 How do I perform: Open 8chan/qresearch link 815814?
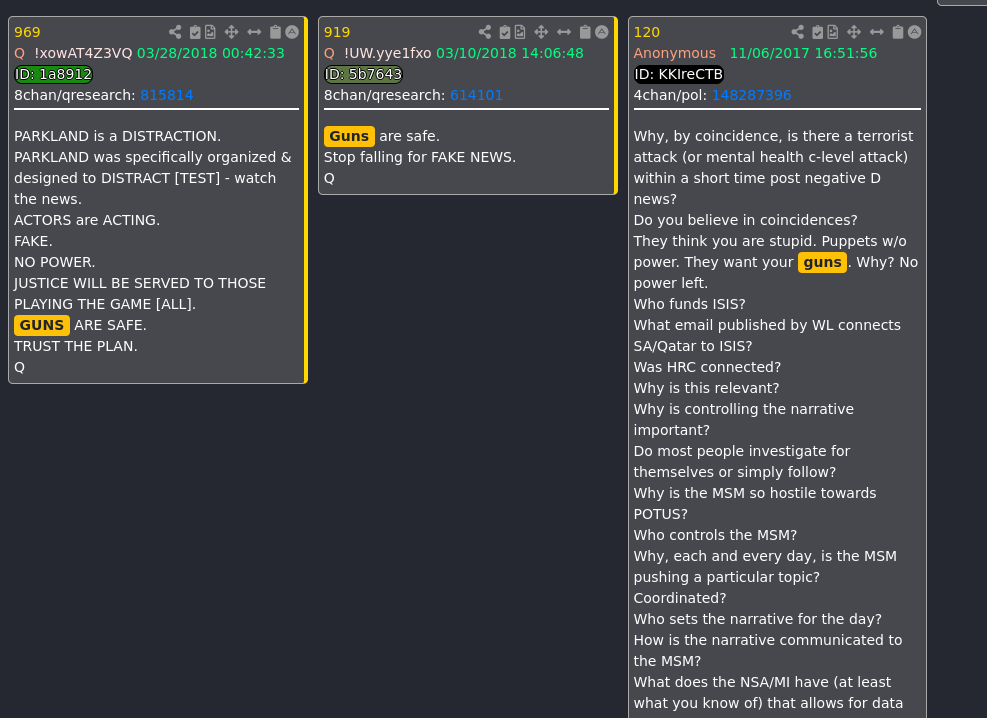point(167,95)
